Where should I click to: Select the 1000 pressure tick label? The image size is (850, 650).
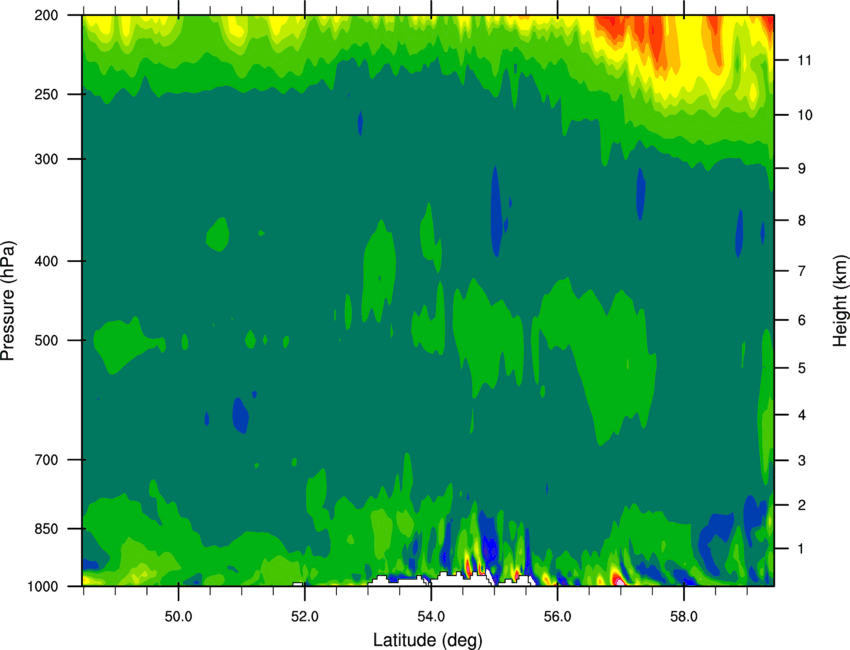43,587
